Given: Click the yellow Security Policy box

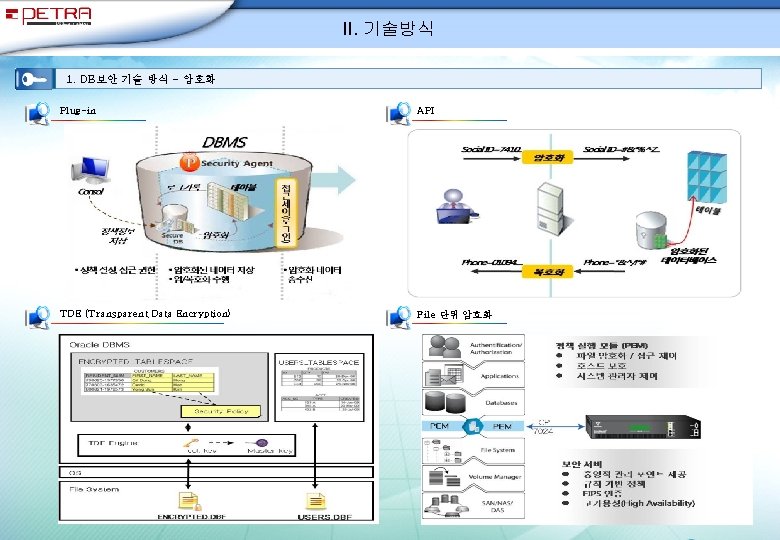Looking at the screenshot, I should [220, 411].
